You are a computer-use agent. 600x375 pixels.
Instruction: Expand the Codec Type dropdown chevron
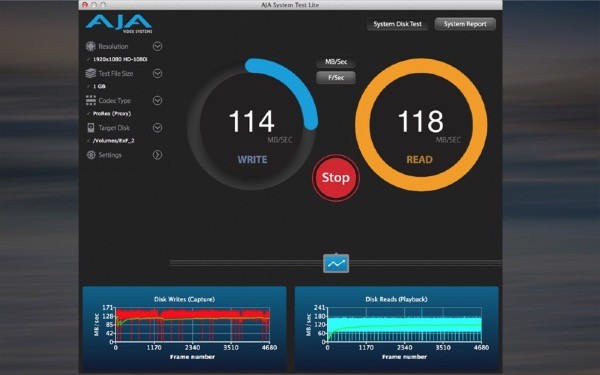[157, 100]
